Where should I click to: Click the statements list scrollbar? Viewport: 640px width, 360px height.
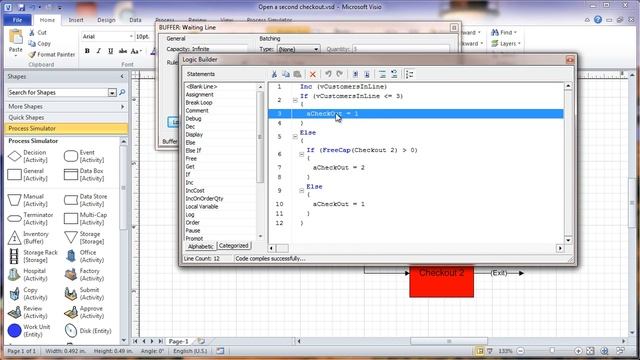(260, 137)
